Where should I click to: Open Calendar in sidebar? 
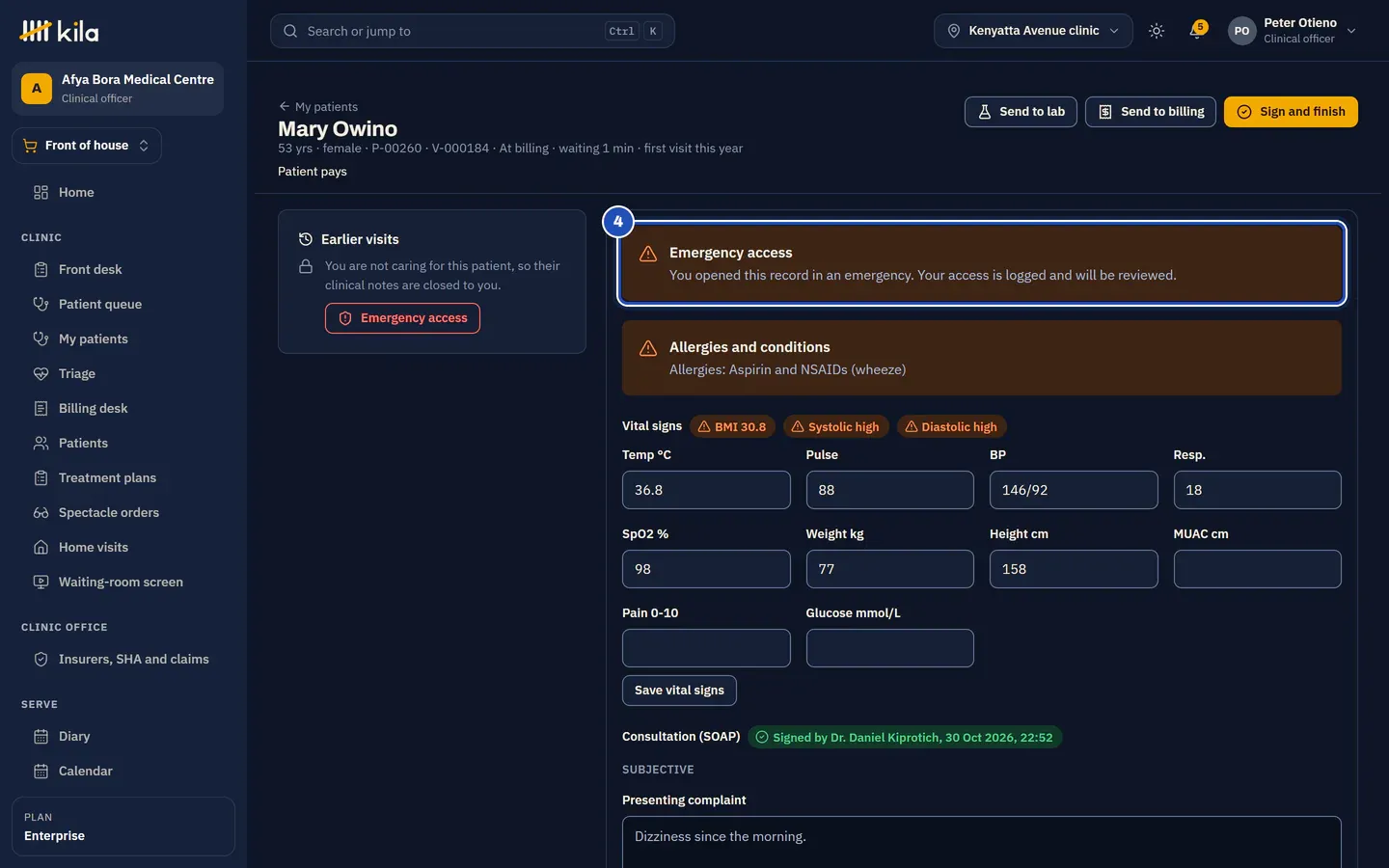(123, 771)
